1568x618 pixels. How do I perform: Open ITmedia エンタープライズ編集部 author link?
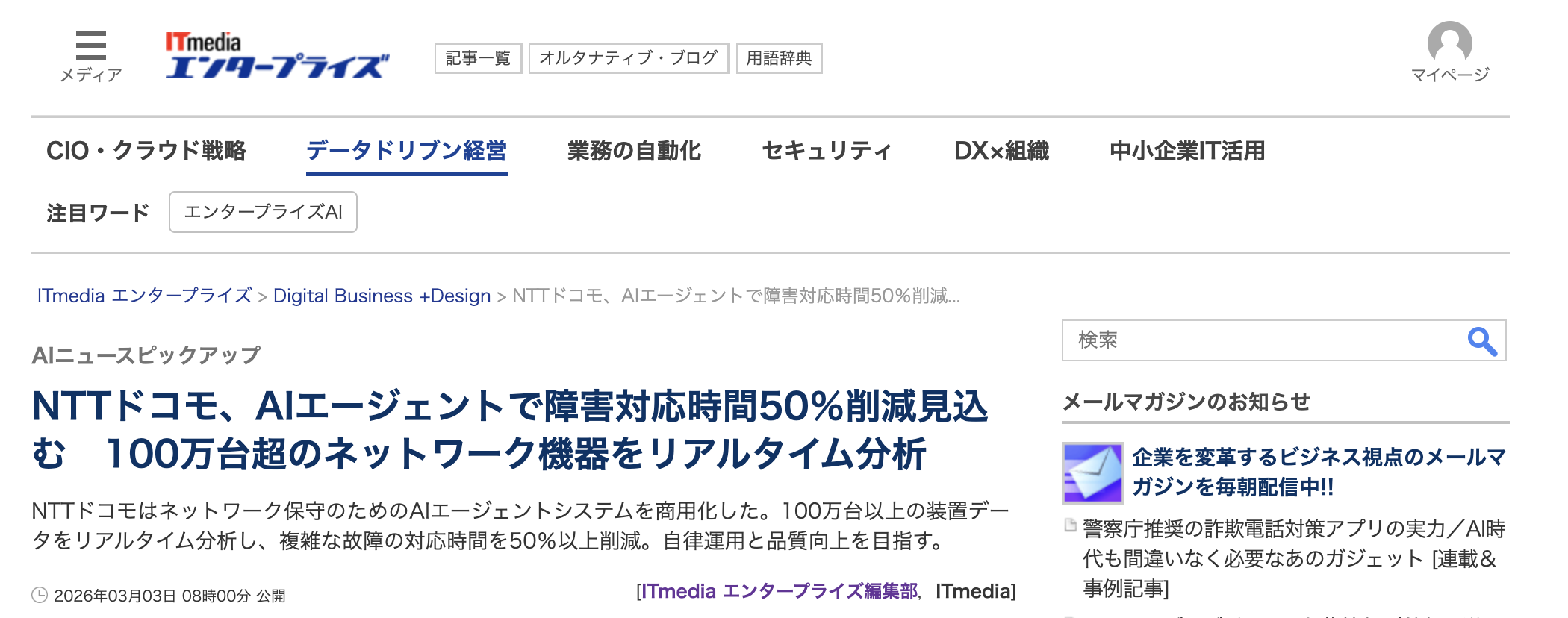click(780, 591)
